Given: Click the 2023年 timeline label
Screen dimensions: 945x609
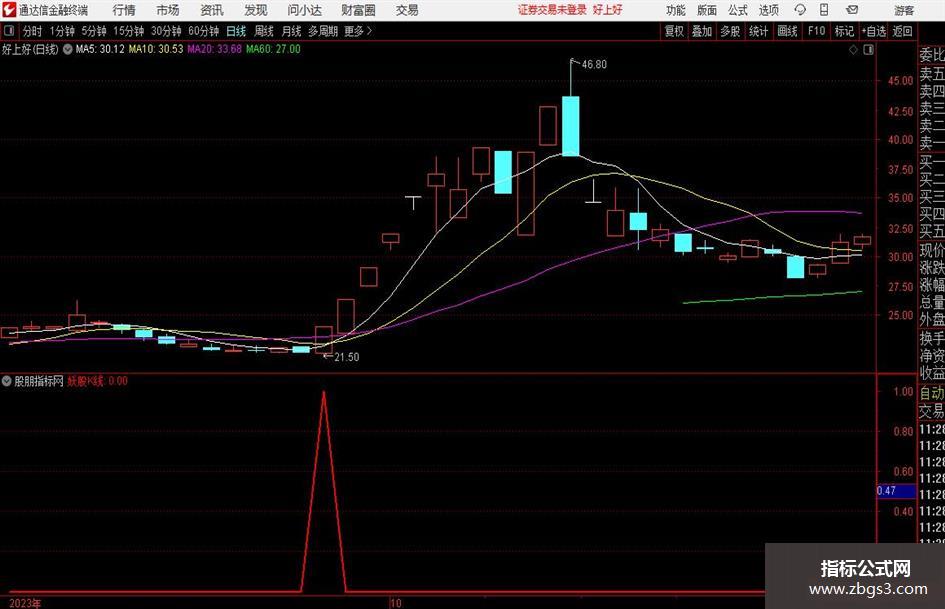Looking at the screenshot, I should click(x=25, y=603).
